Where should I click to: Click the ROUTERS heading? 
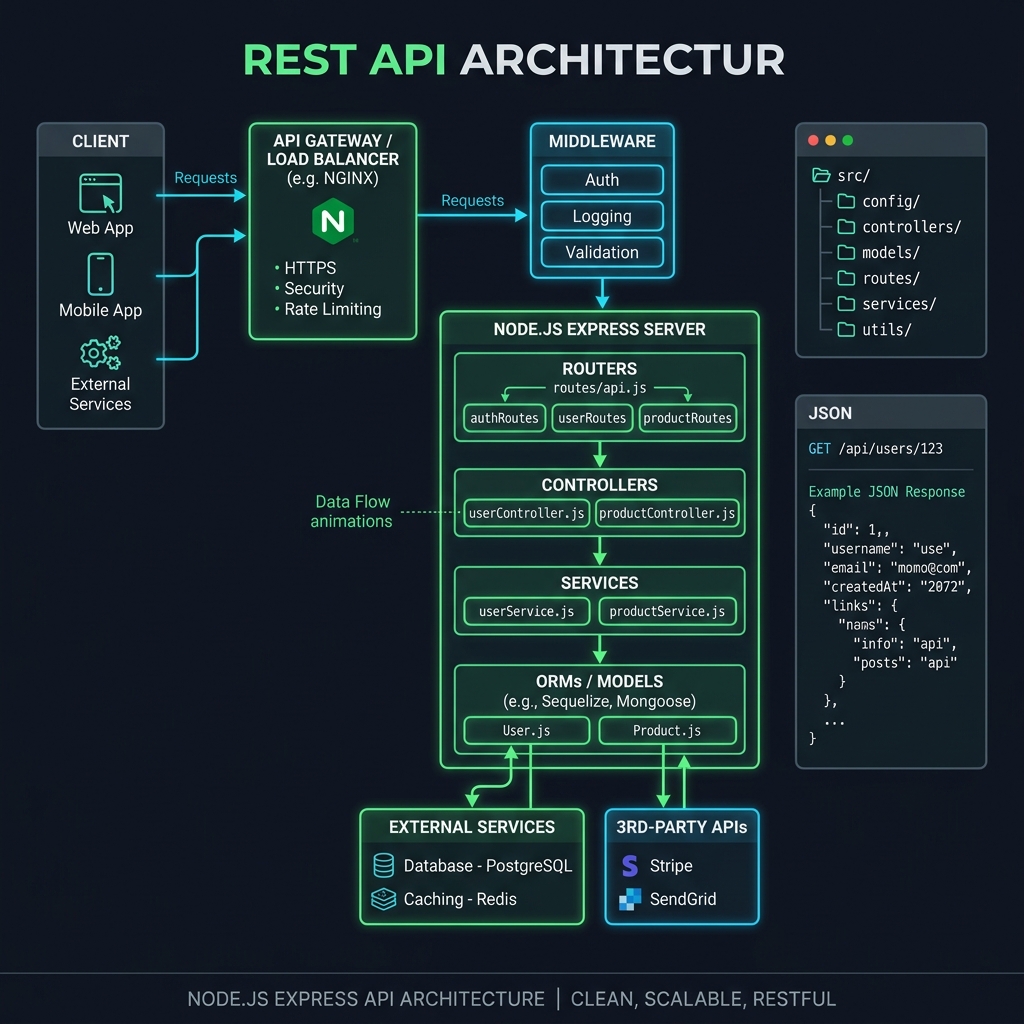(600, 368)
